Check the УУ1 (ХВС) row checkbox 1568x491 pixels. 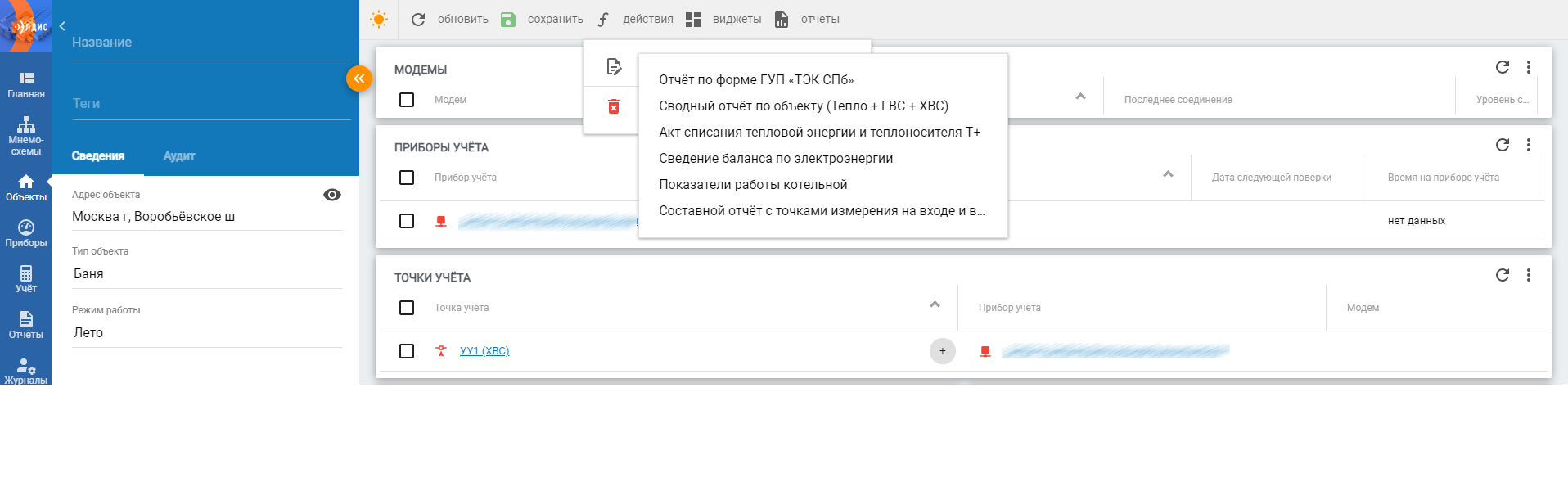(x=407, y=351)
